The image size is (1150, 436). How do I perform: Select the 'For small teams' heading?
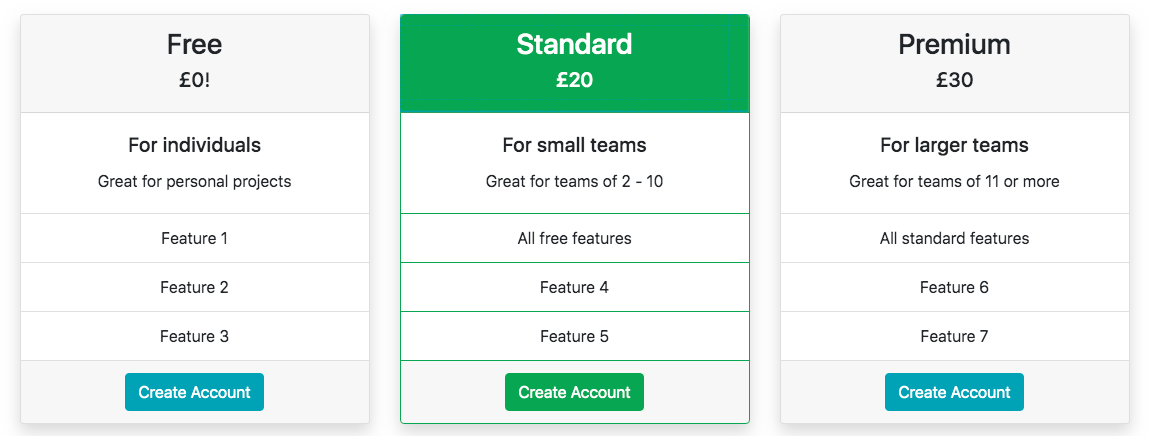574,145
